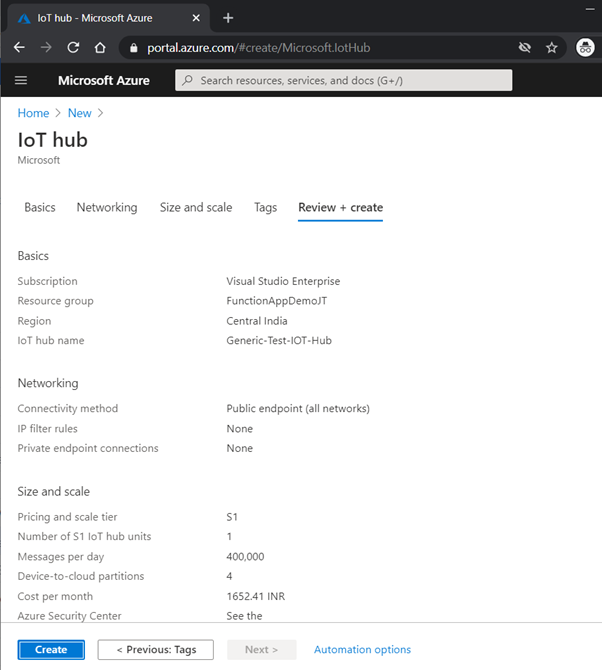Click the Generic-Test-IOT-Hub name value
The width and height of the screenshot is (602, 670).
(x=279, y=341)
